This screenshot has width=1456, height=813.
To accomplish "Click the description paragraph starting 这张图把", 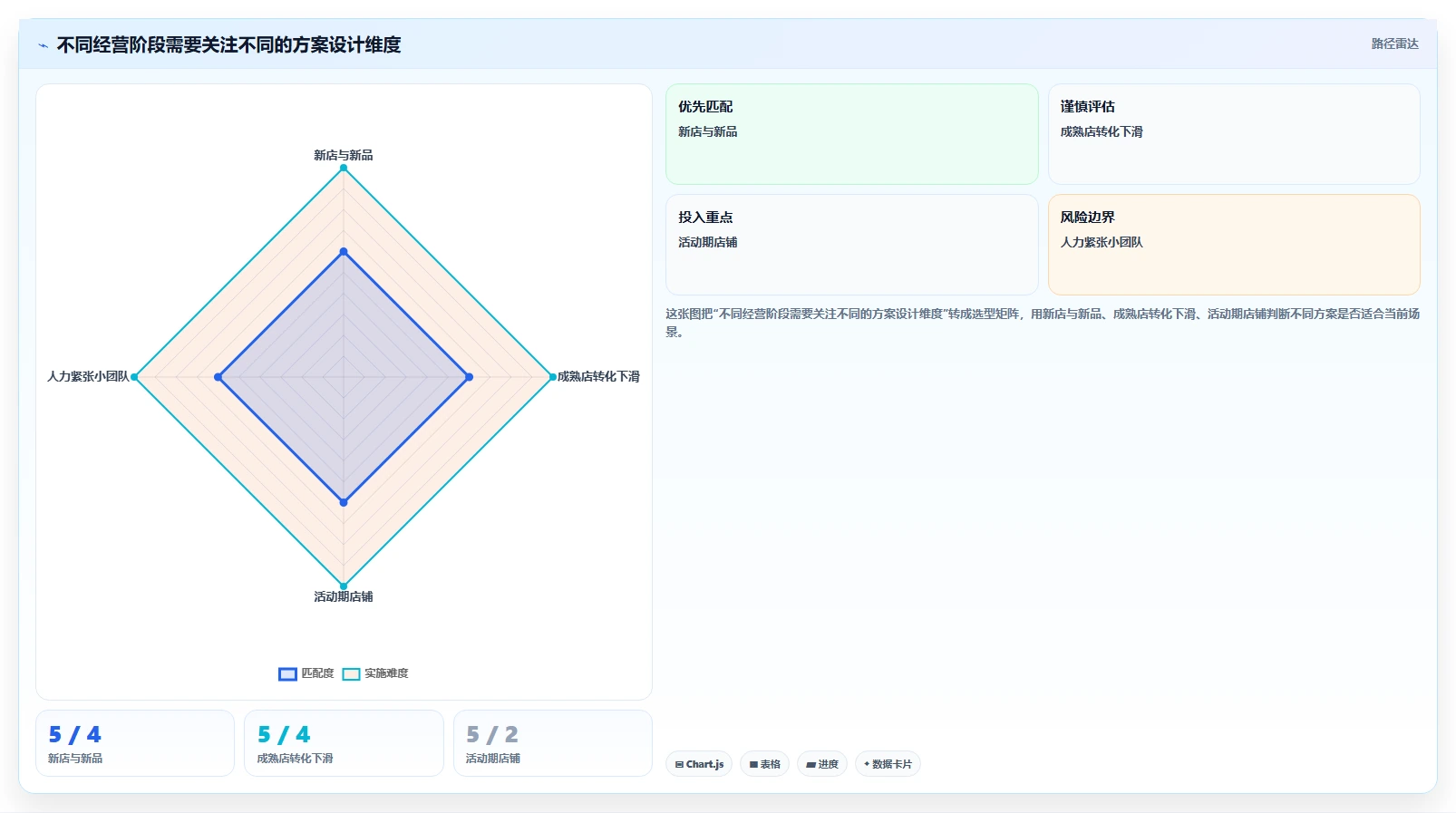I will 1043,323.
